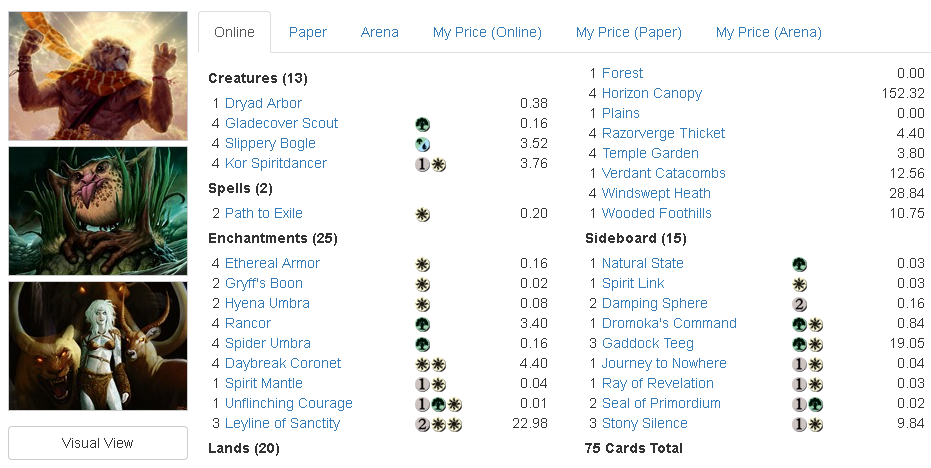Open the Horizon Canopy card link
The width and height of the screenshot is (931, 468).
[652, 93]
